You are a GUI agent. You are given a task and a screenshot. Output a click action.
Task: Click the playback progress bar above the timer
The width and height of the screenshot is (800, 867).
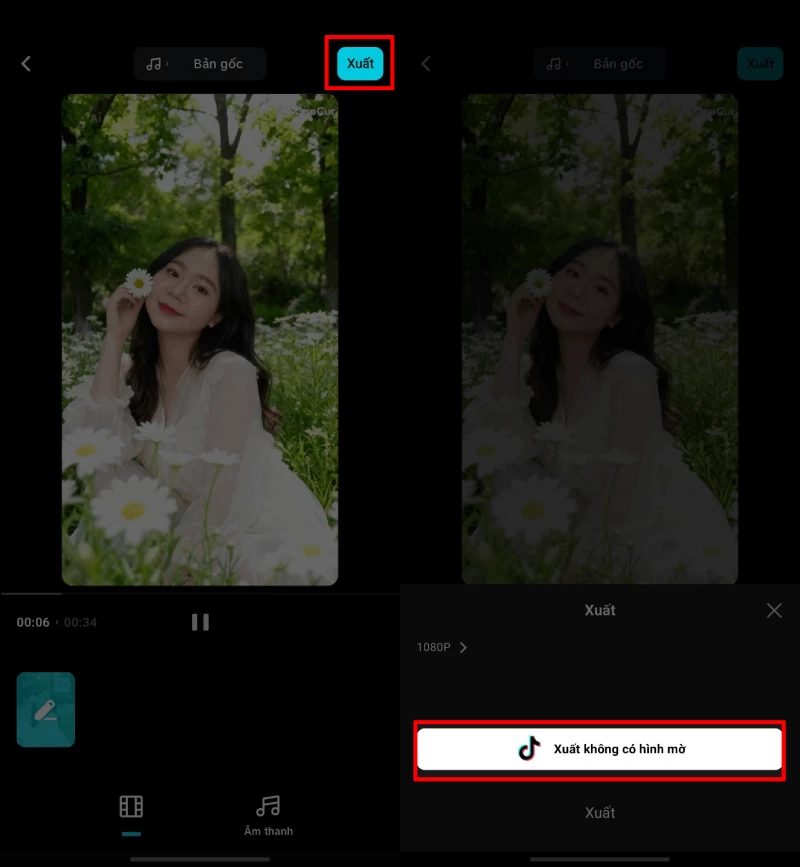pyautogui.click(x=200, y=593)
